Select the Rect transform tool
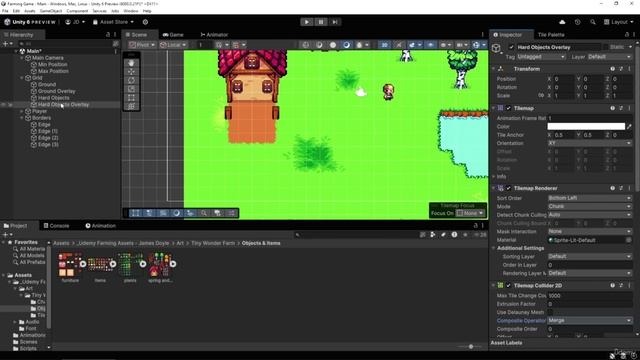640x360 pixels. (x=131, y=98)
